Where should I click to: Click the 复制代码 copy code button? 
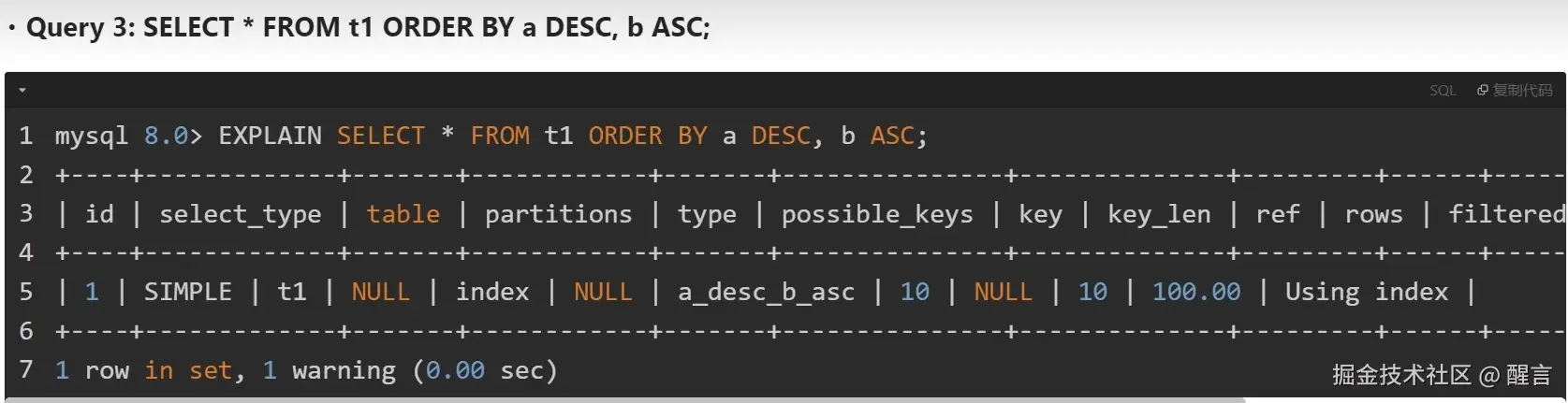point(1515,91)
